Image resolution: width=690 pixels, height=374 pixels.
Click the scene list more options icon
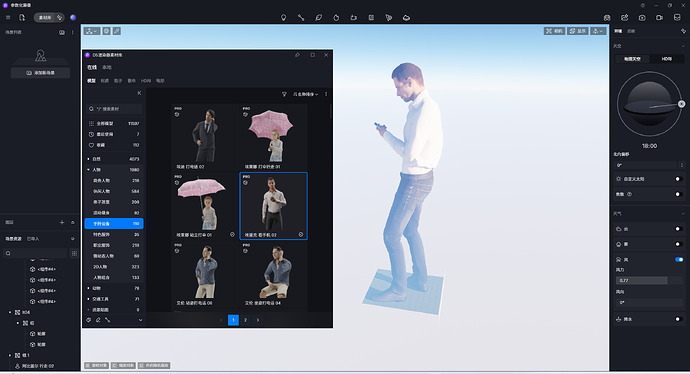[x=73, y=33]
